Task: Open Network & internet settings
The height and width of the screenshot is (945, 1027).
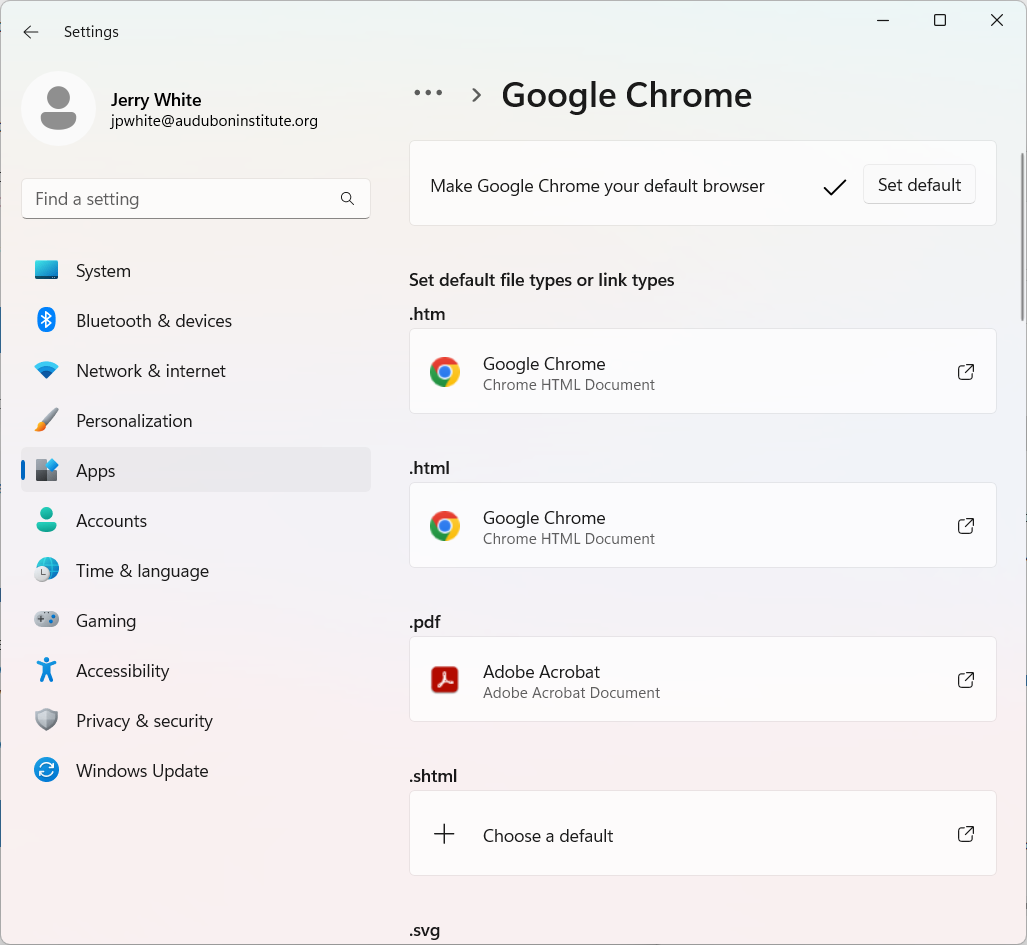Action: tap(196, 371)
